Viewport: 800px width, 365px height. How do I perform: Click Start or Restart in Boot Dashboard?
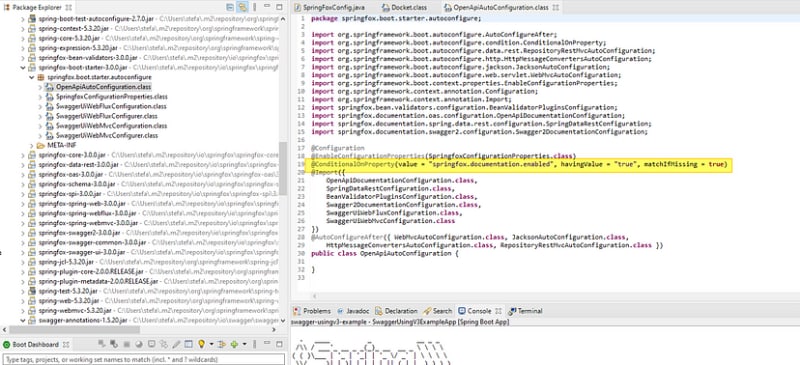pyautogui.click(x=102, y=344)
